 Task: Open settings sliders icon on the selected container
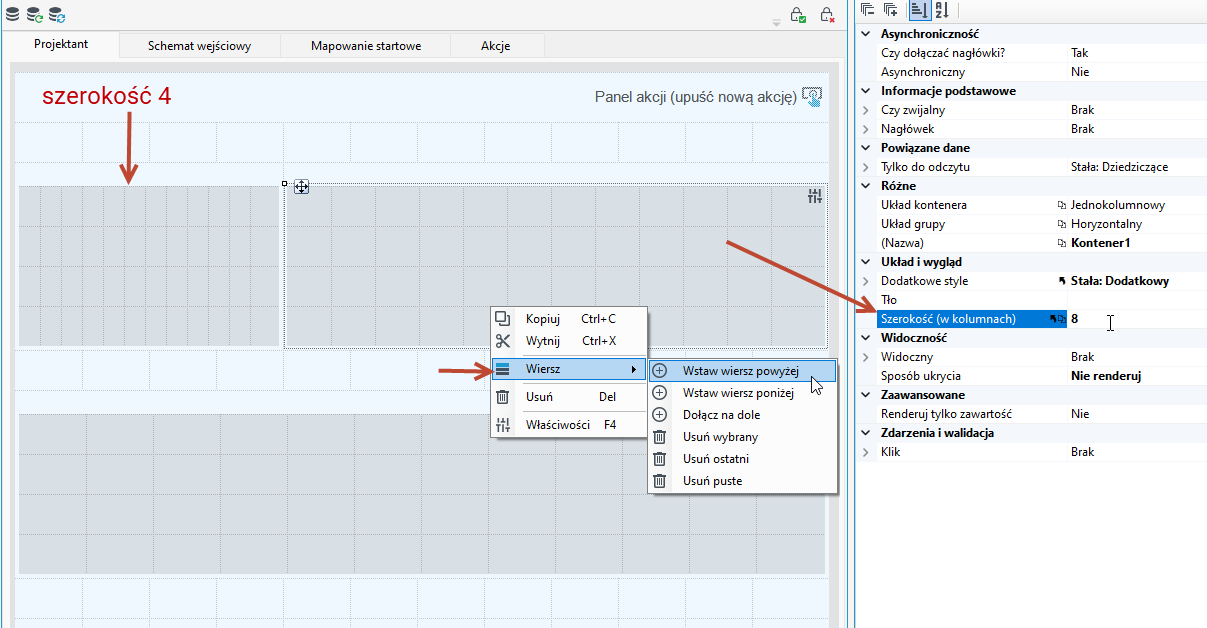click(815, 196)
